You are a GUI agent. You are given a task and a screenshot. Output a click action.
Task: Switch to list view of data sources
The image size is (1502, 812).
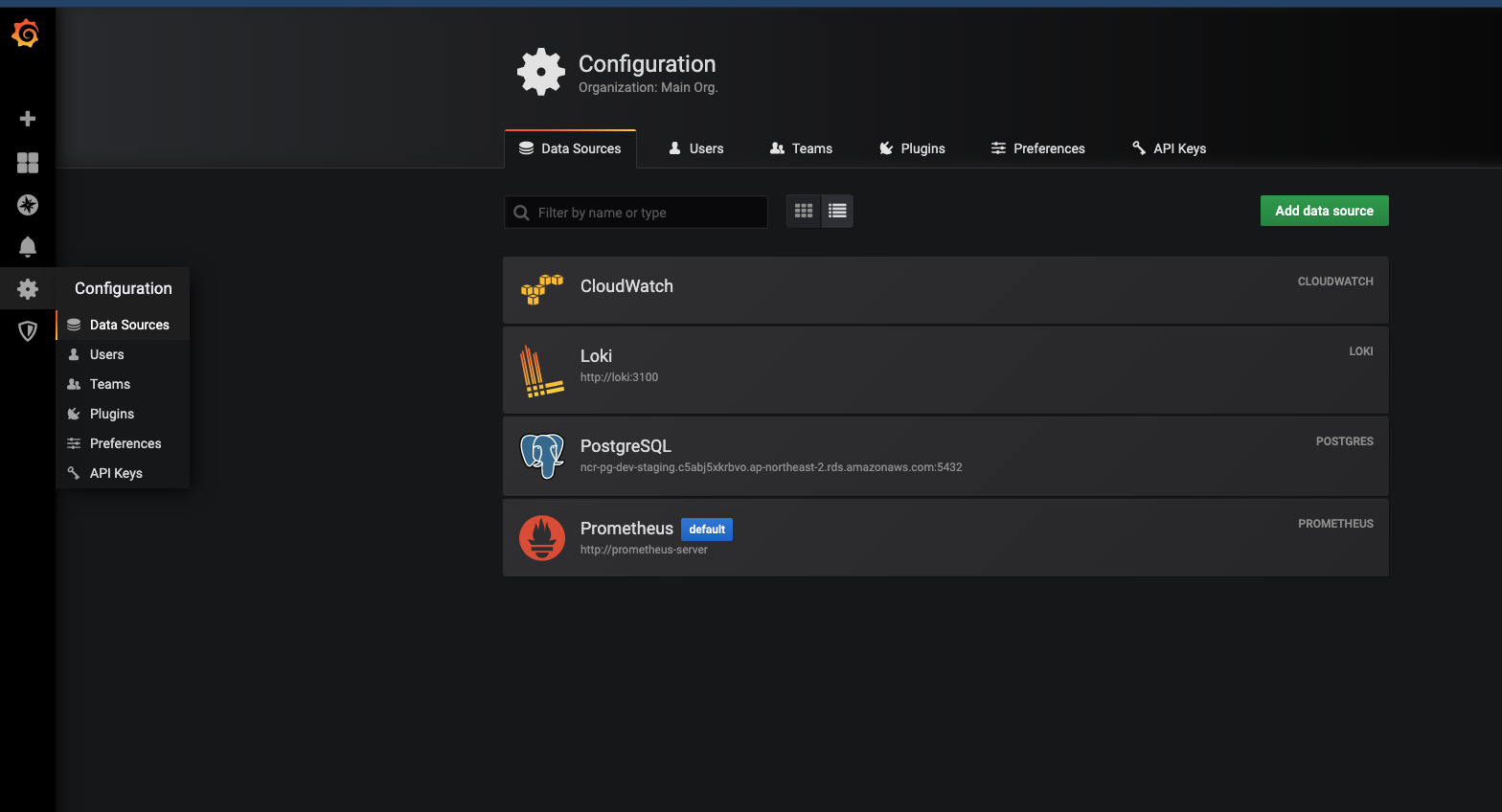837,212
